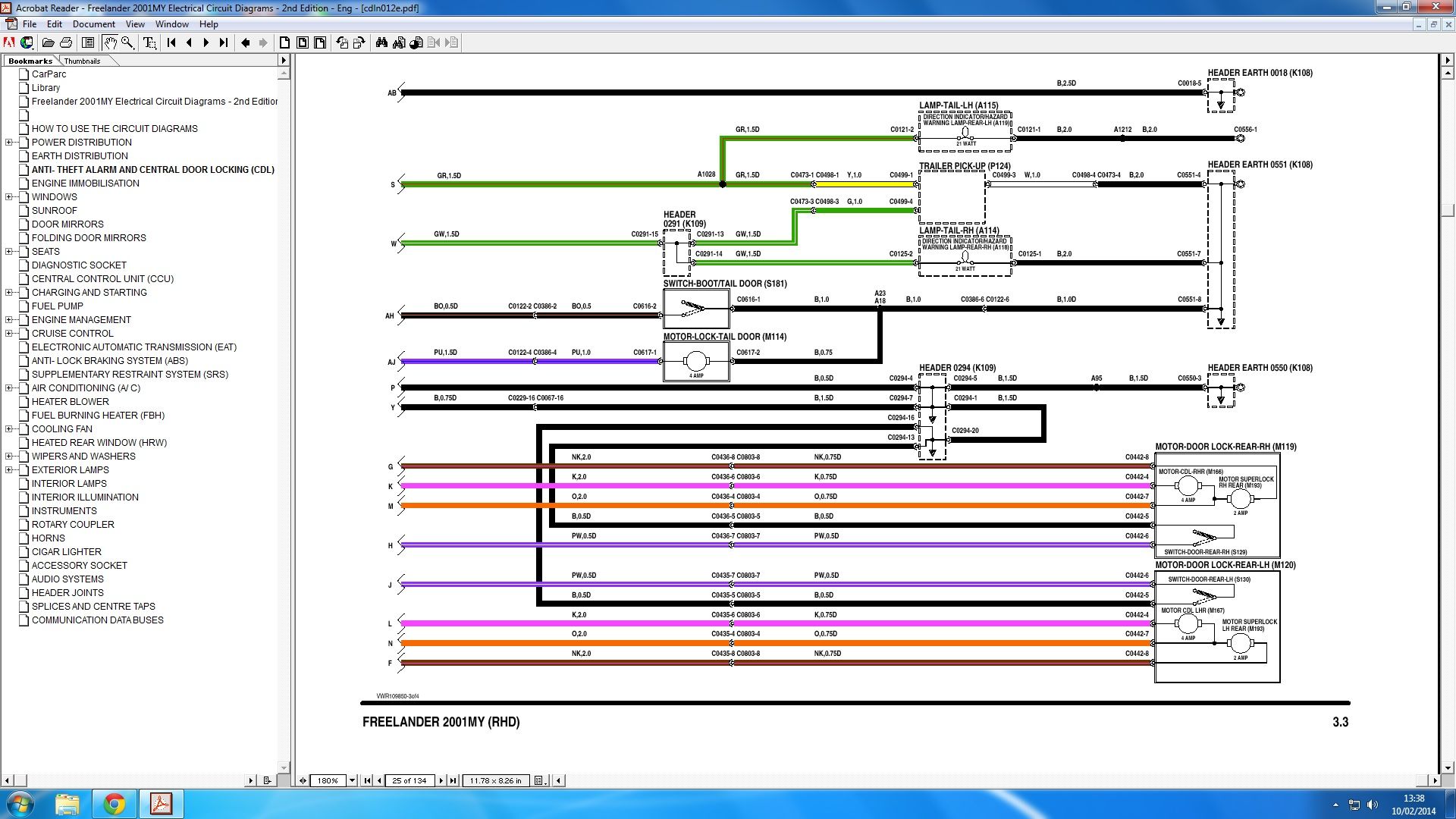Expand the POWER DISTRIBUTION bookmark
Image resolution: width=1456 pixels, height=819 pixels.
click(x=9, y=143)
